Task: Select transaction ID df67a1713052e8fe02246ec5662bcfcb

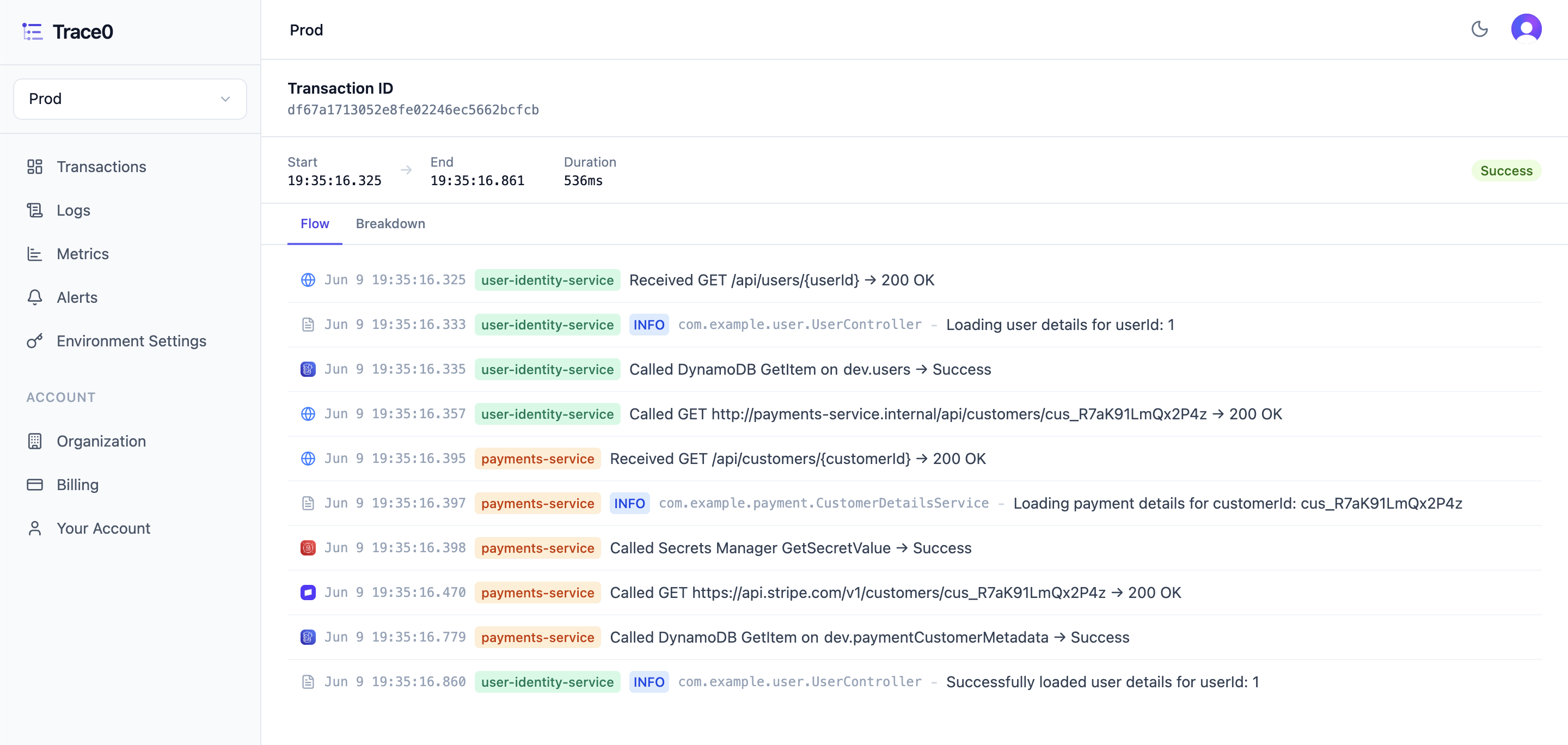Action: pos(413,109)
